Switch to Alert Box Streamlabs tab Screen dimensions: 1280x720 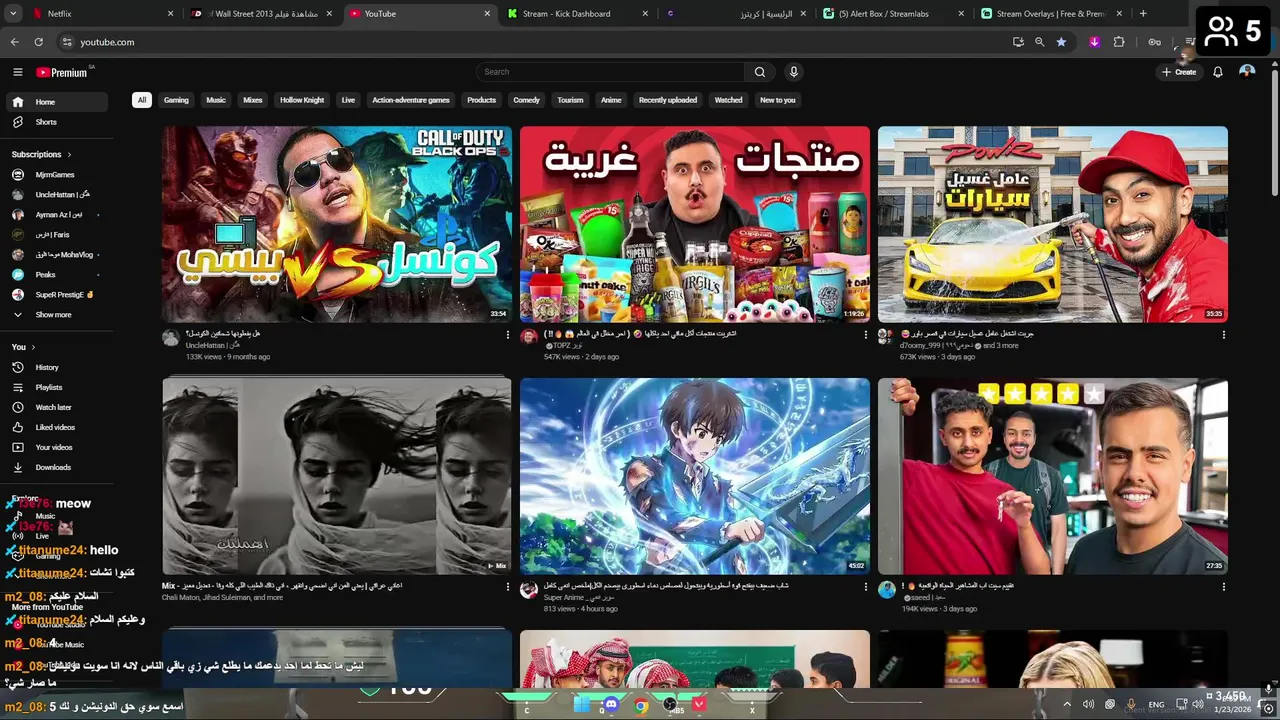(893, 14)
